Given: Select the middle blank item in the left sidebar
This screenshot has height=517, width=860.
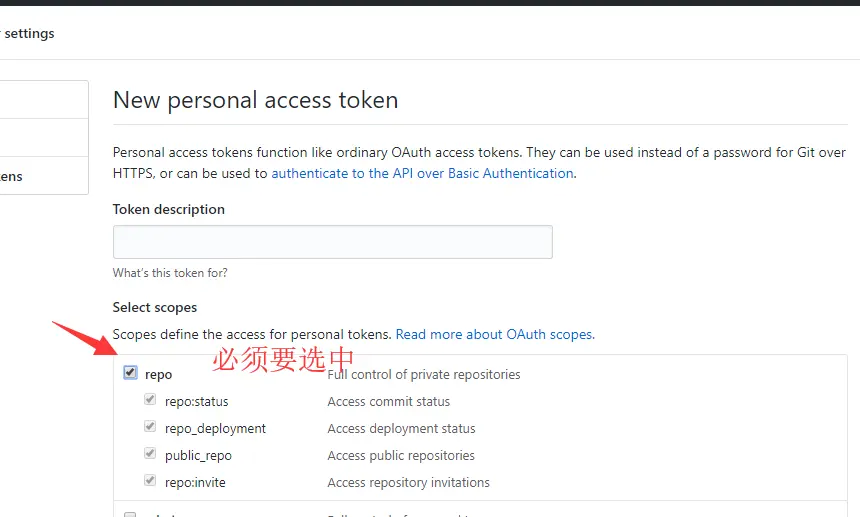Looking at the screenshot, I should tap(40, 138).
